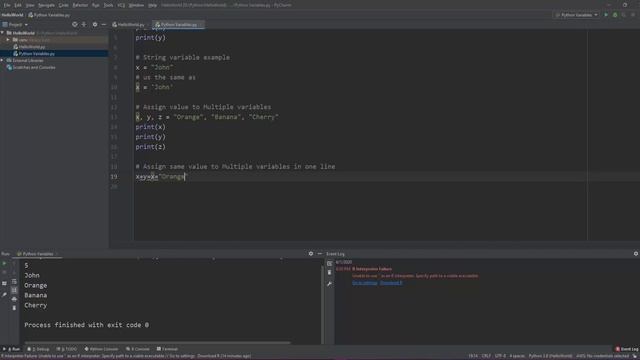Click the Debug bug icon in top toolbar
Image resolution: width=640 pixels, height=360 pixels.
point(615,15)
